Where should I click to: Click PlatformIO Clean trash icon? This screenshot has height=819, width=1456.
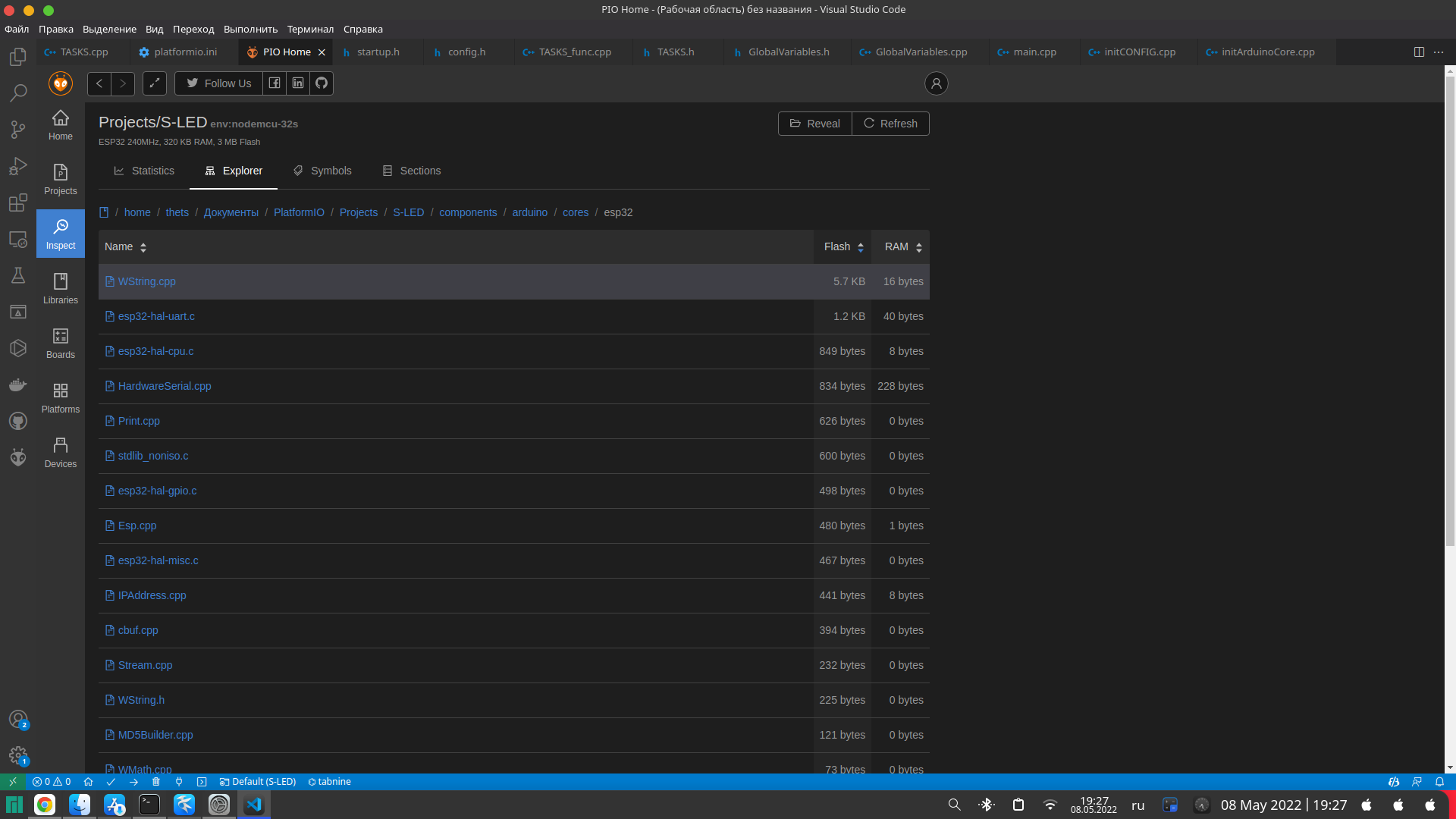point(156,782)
